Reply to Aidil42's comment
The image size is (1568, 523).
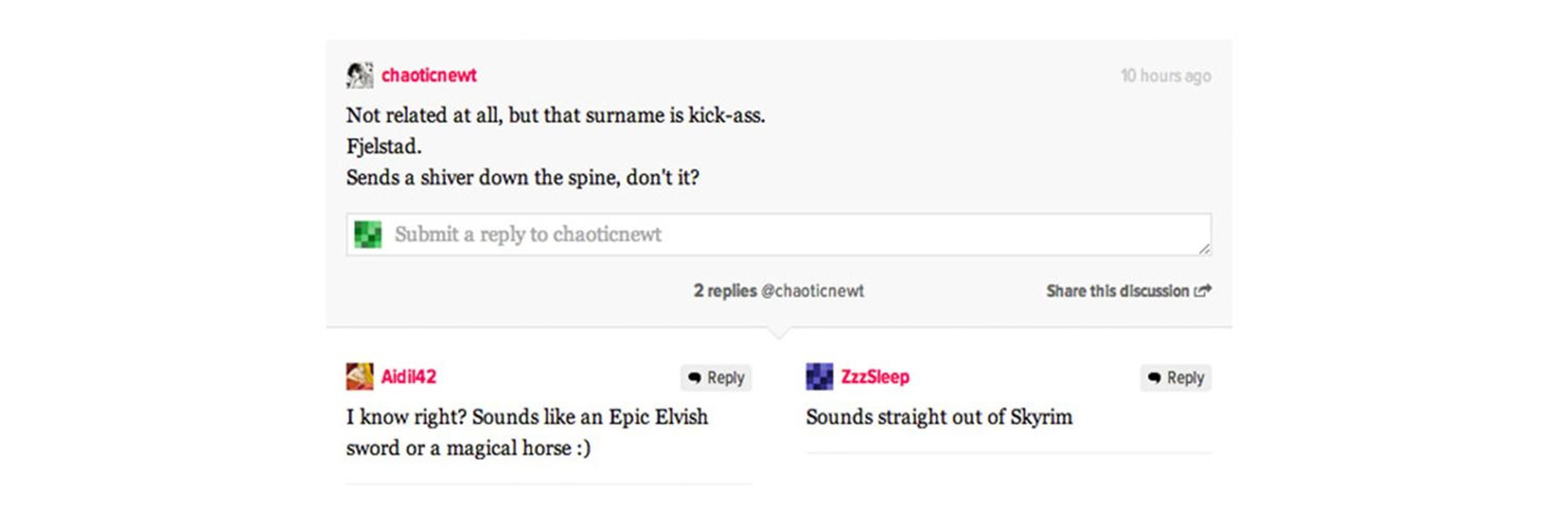[716, 378]
